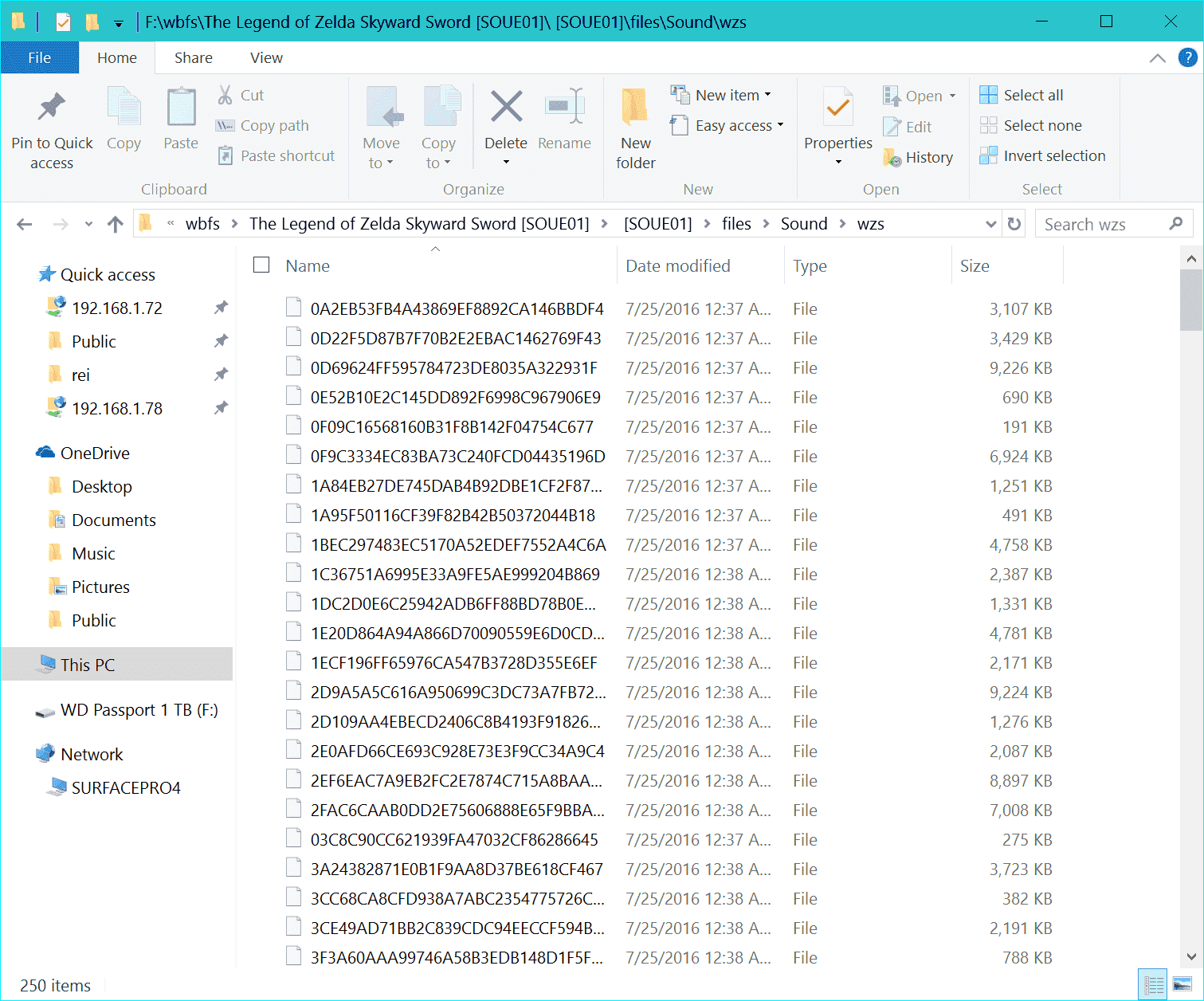This screenshot has height=1001, width=1204.
Task: Create a New folder
Action: pyautogui.click(x=636, y=129)
